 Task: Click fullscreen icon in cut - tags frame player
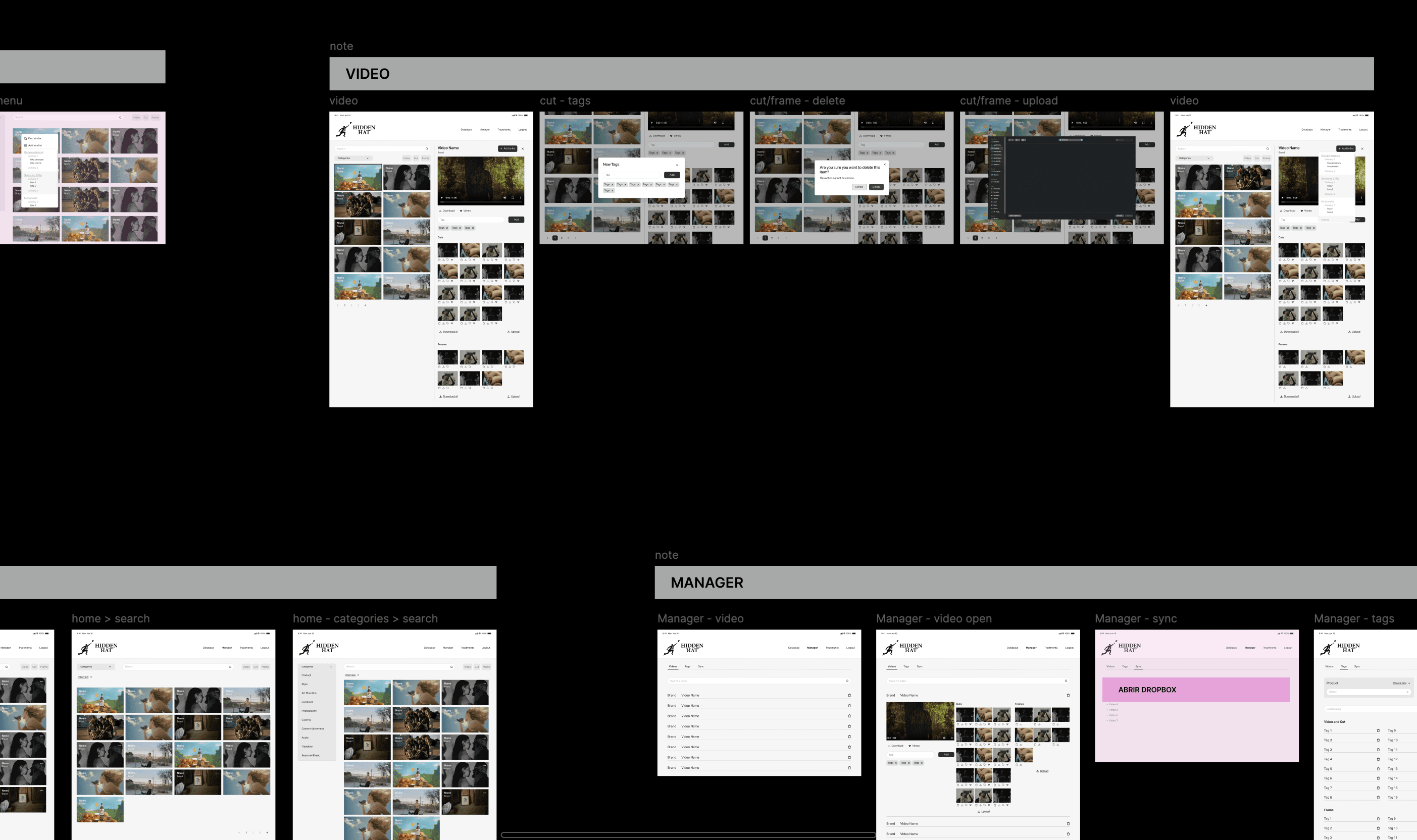coord(722,122)
